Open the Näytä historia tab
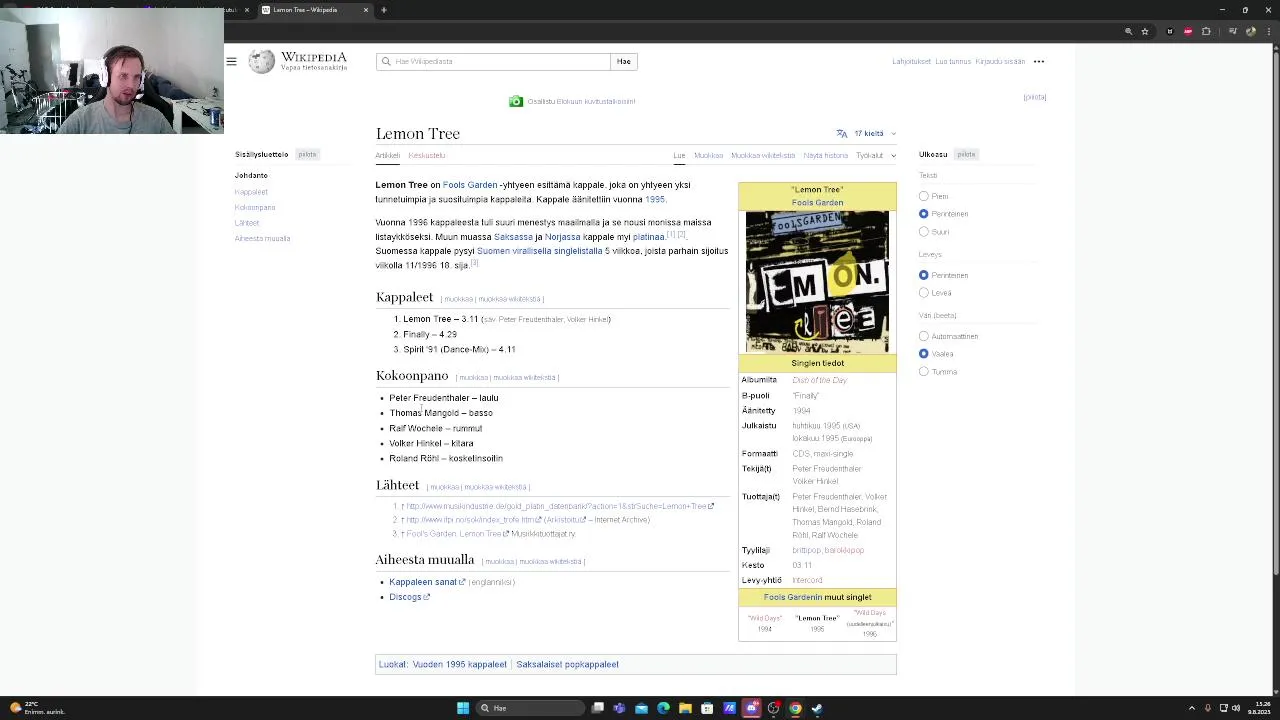 [x=826, y=155]
